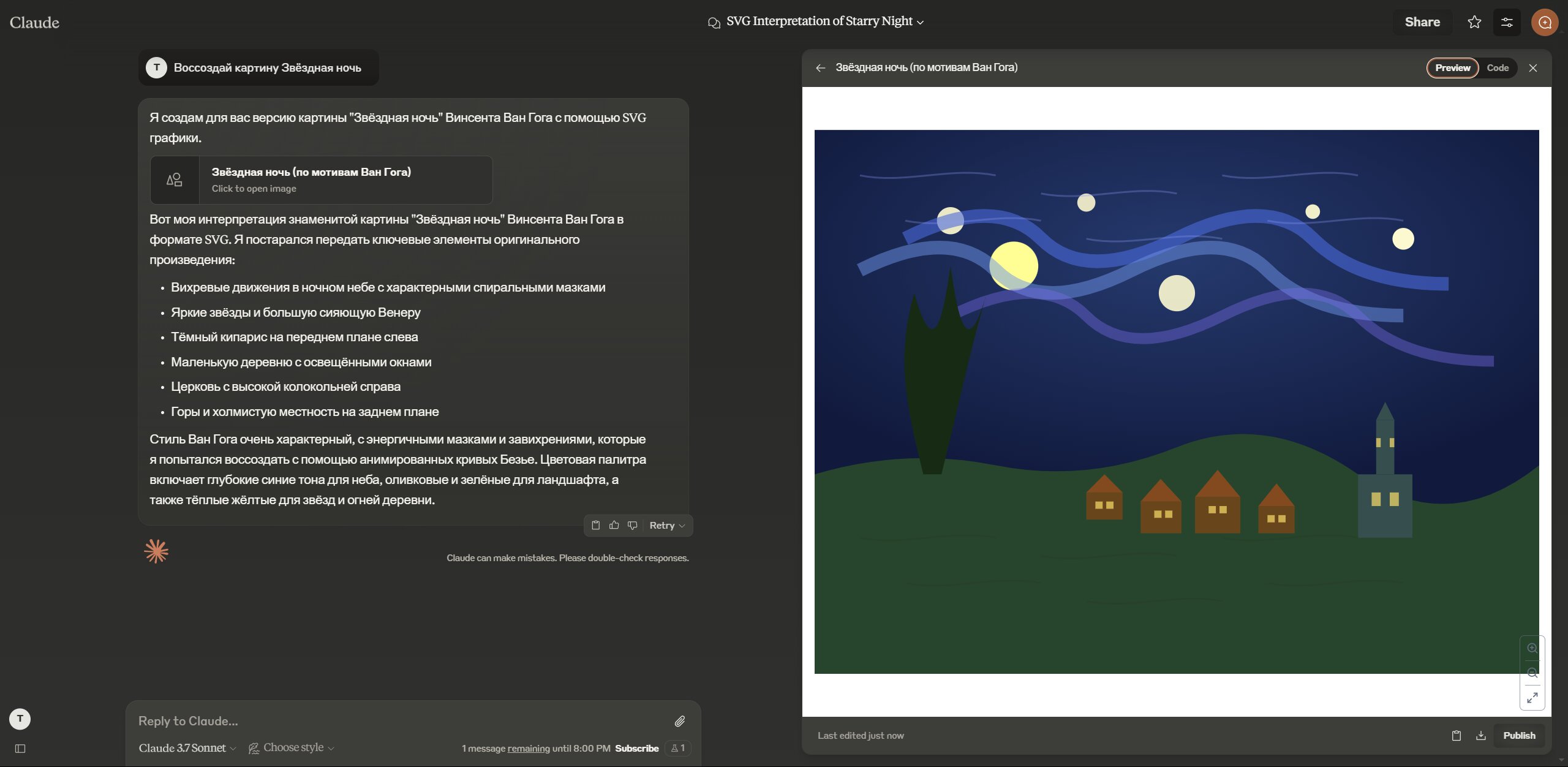1568x767 pixels.
Task: Open the chat title dropdown chevron
Action: [920, 22]
